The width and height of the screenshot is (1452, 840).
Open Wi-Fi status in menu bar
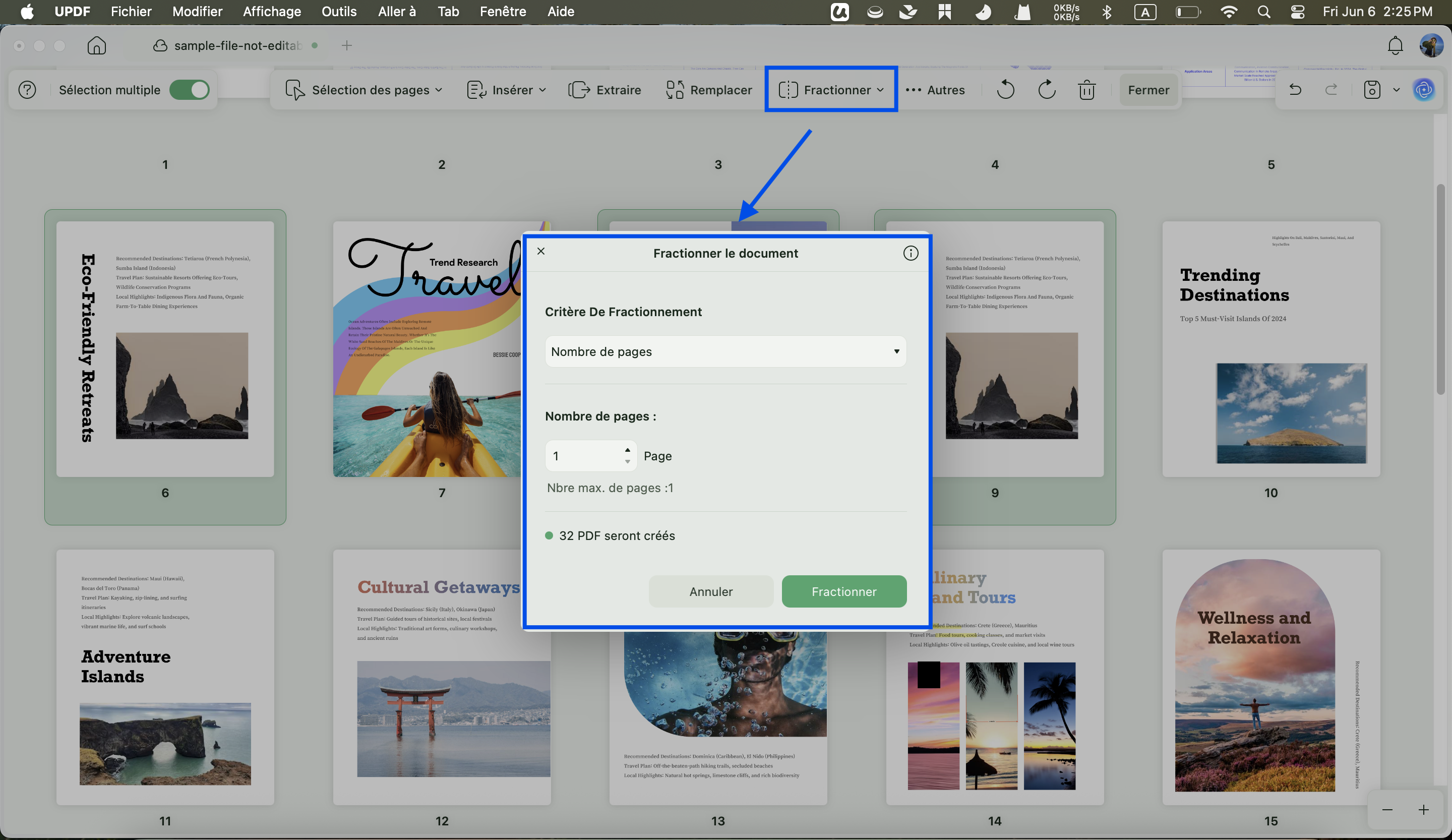[x=1229, y=12]
